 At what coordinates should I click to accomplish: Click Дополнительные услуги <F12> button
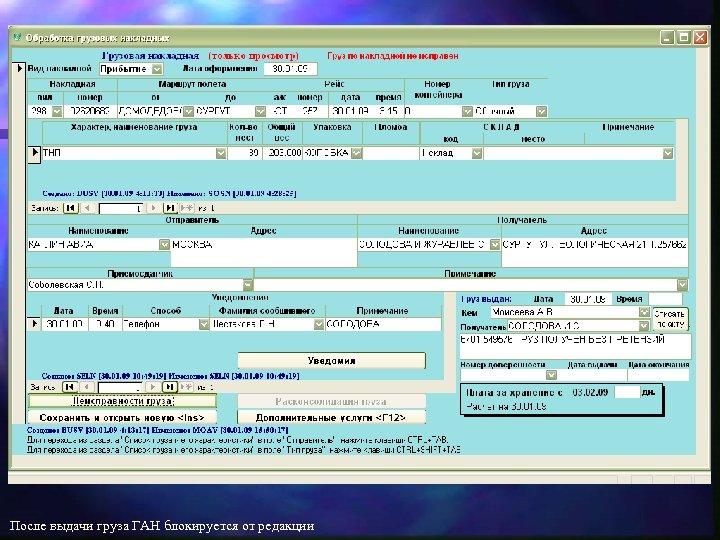click(331, 418)
